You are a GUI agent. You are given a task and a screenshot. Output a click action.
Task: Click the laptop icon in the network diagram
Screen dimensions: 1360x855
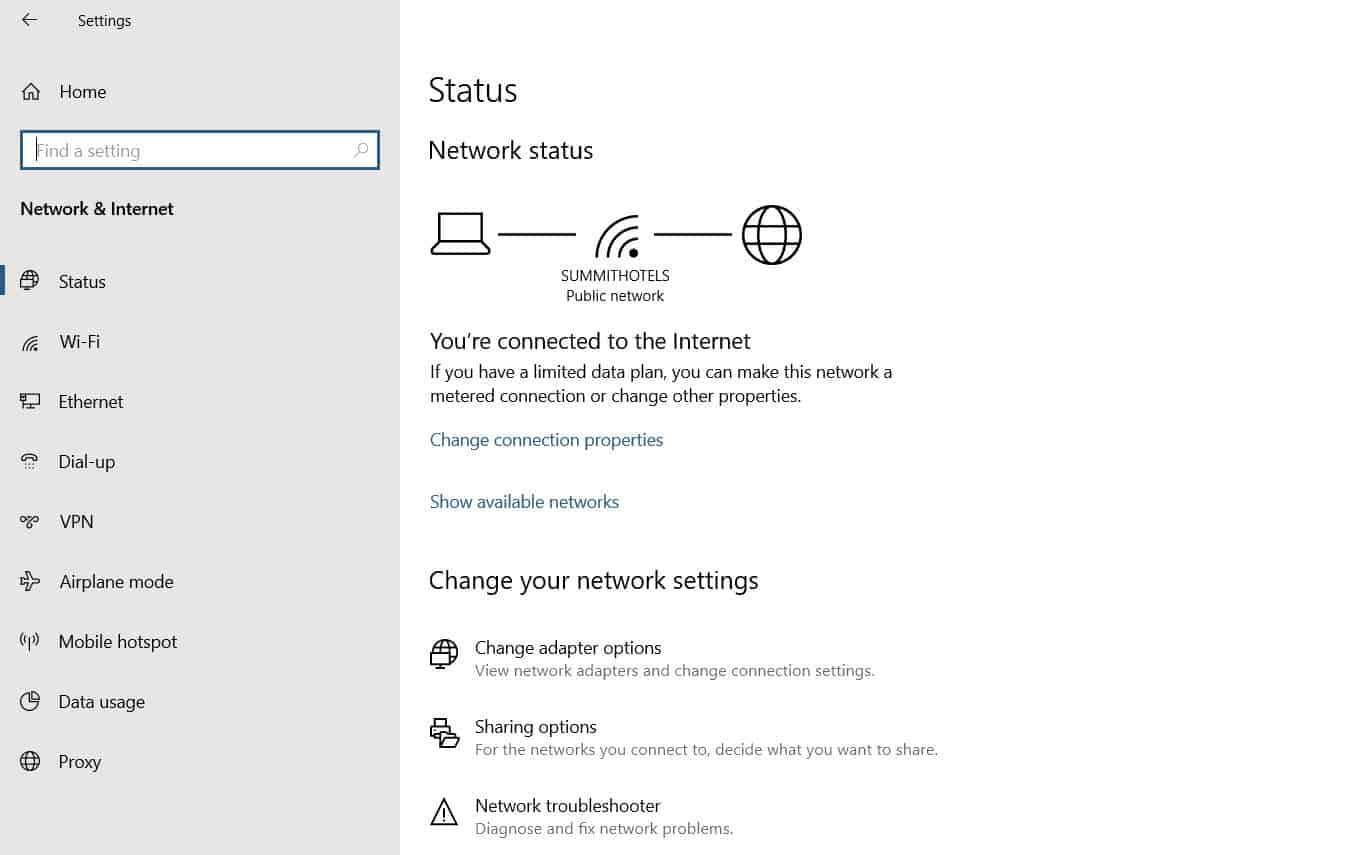pos(460,233)
